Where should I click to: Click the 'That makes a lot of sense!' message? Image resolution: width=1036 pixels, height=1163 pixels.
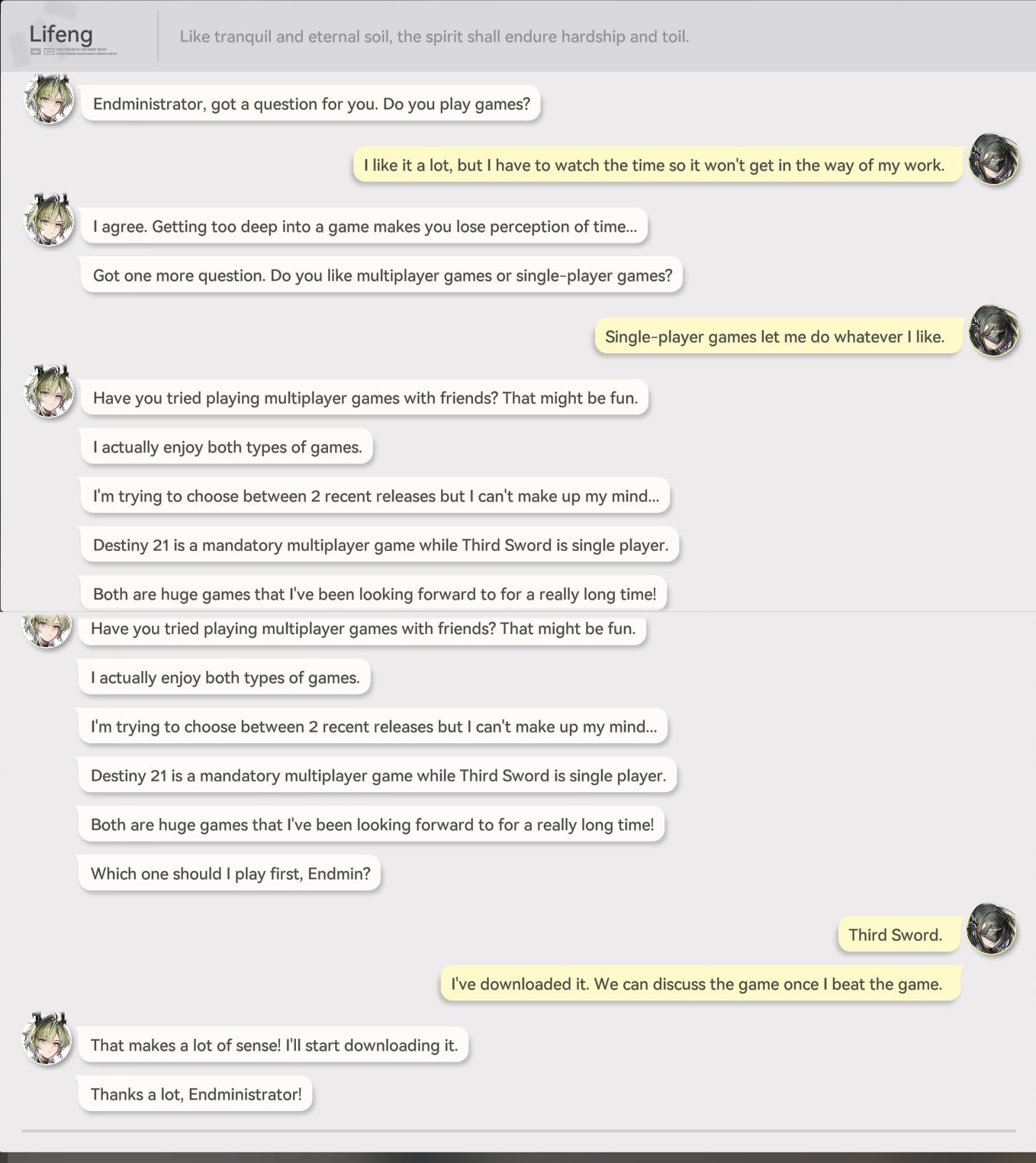click(x=274, y=1045)
